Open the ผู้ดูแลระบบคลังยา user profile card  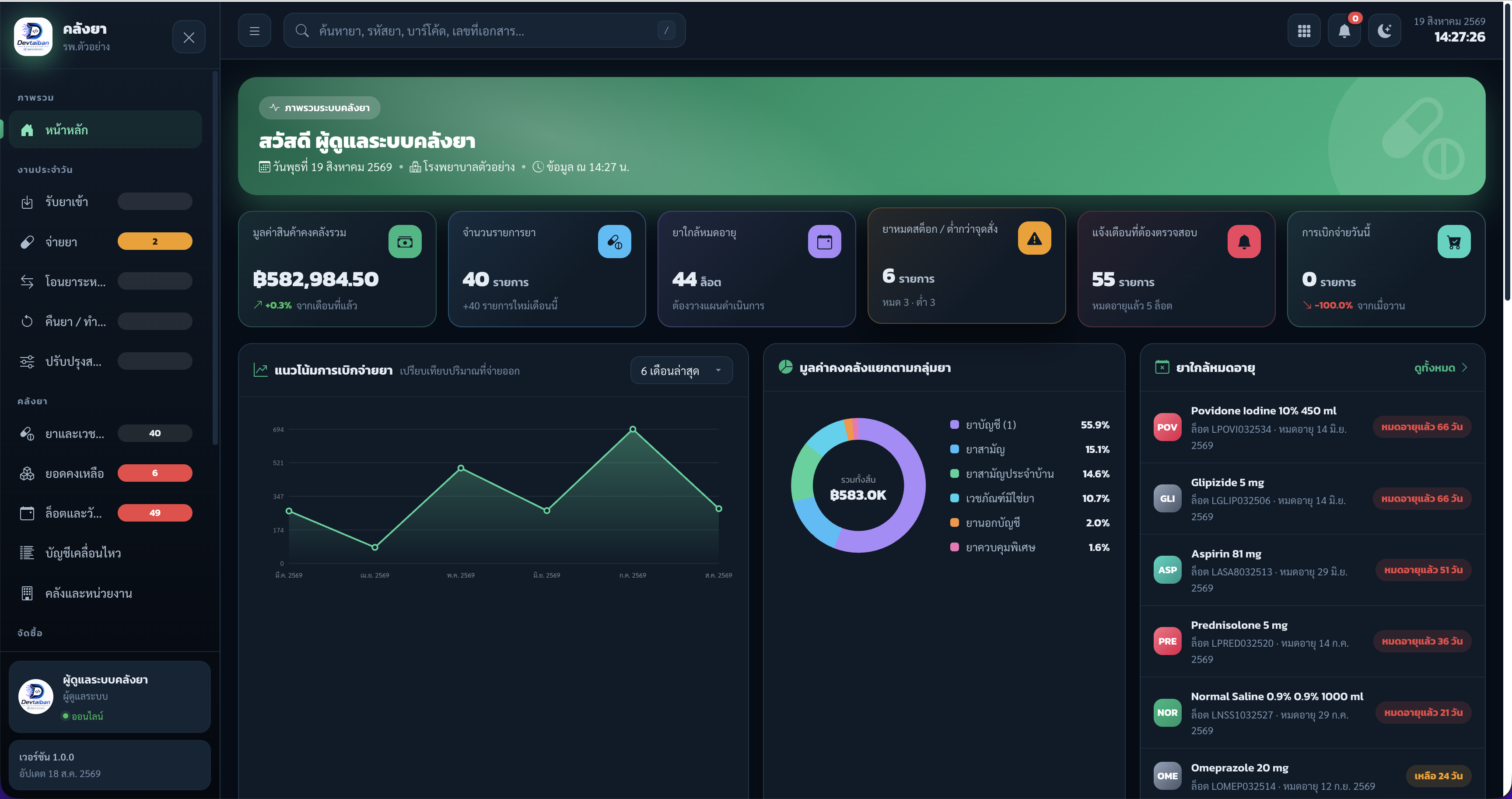[x=110, y=697]
